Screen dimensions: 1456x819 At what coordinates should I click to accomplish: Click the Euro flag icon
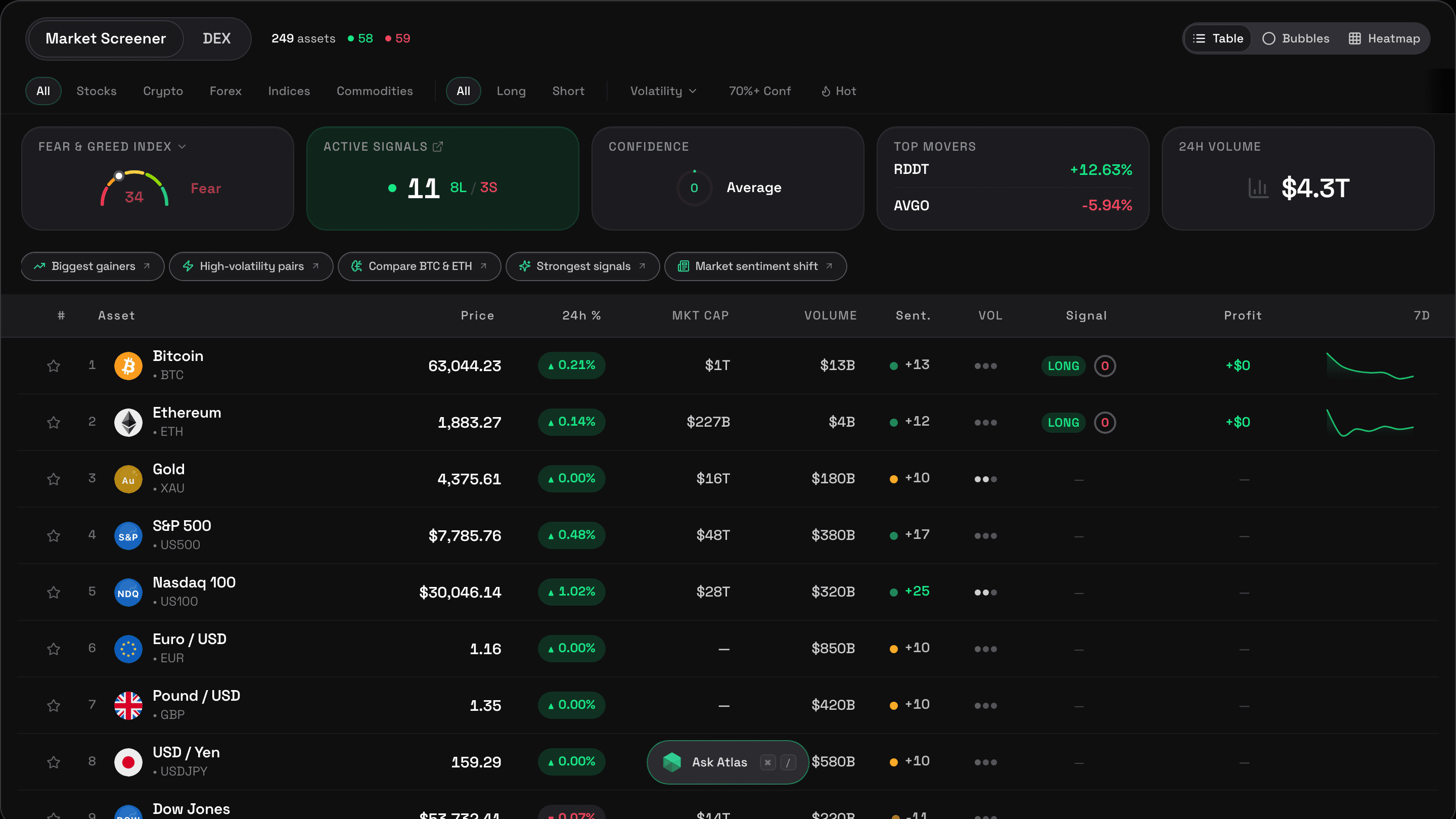point(128,648)
